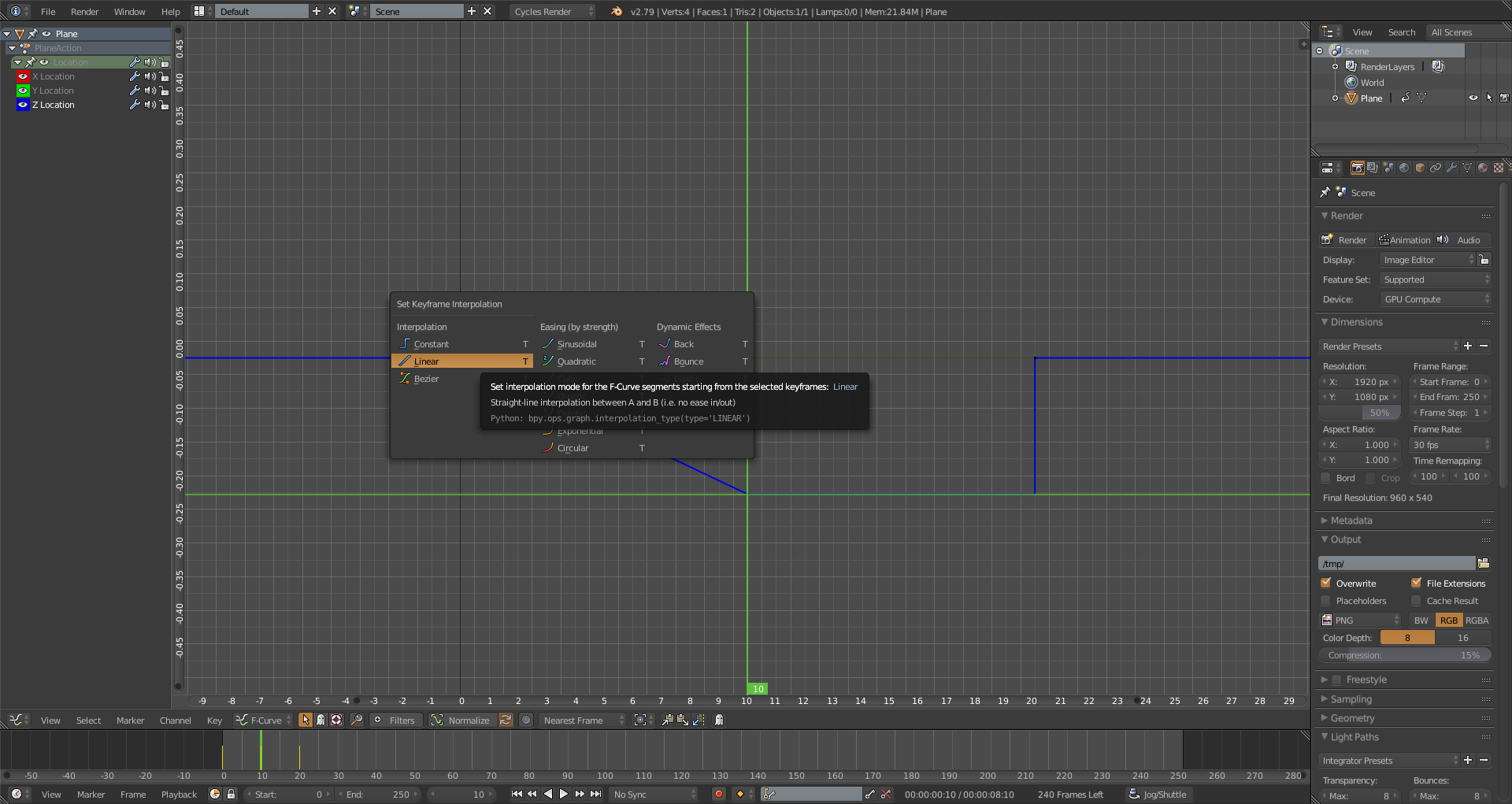Open the Nearest Frame snapping dropdown
This screenshot has width=1512, height=804.
tap(581, 720)
